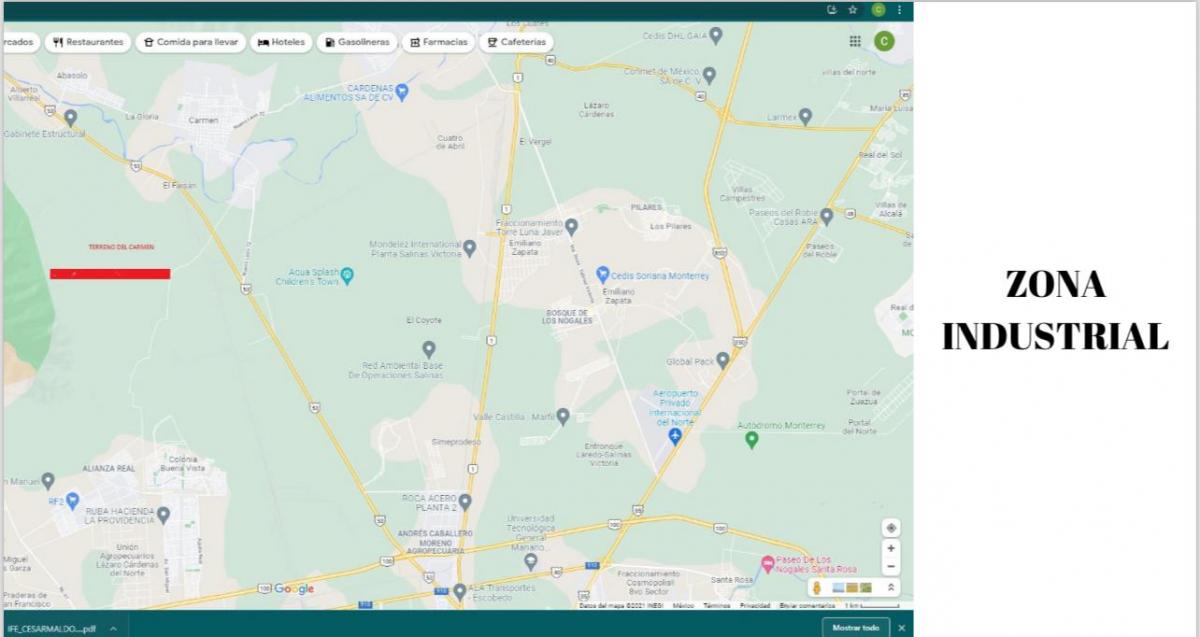Open the green Google account avatar on the map
This screenshot has width=1200, height=637.
pyautogui.click(x=883, y=41)
